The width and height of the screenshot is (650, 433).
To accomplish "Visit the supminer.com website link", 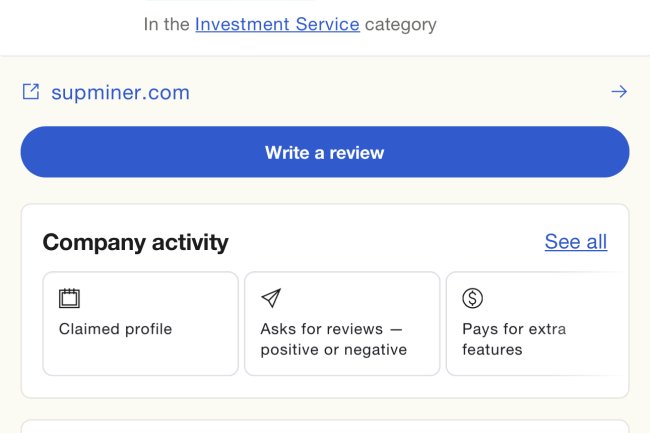I will (120, 93).
